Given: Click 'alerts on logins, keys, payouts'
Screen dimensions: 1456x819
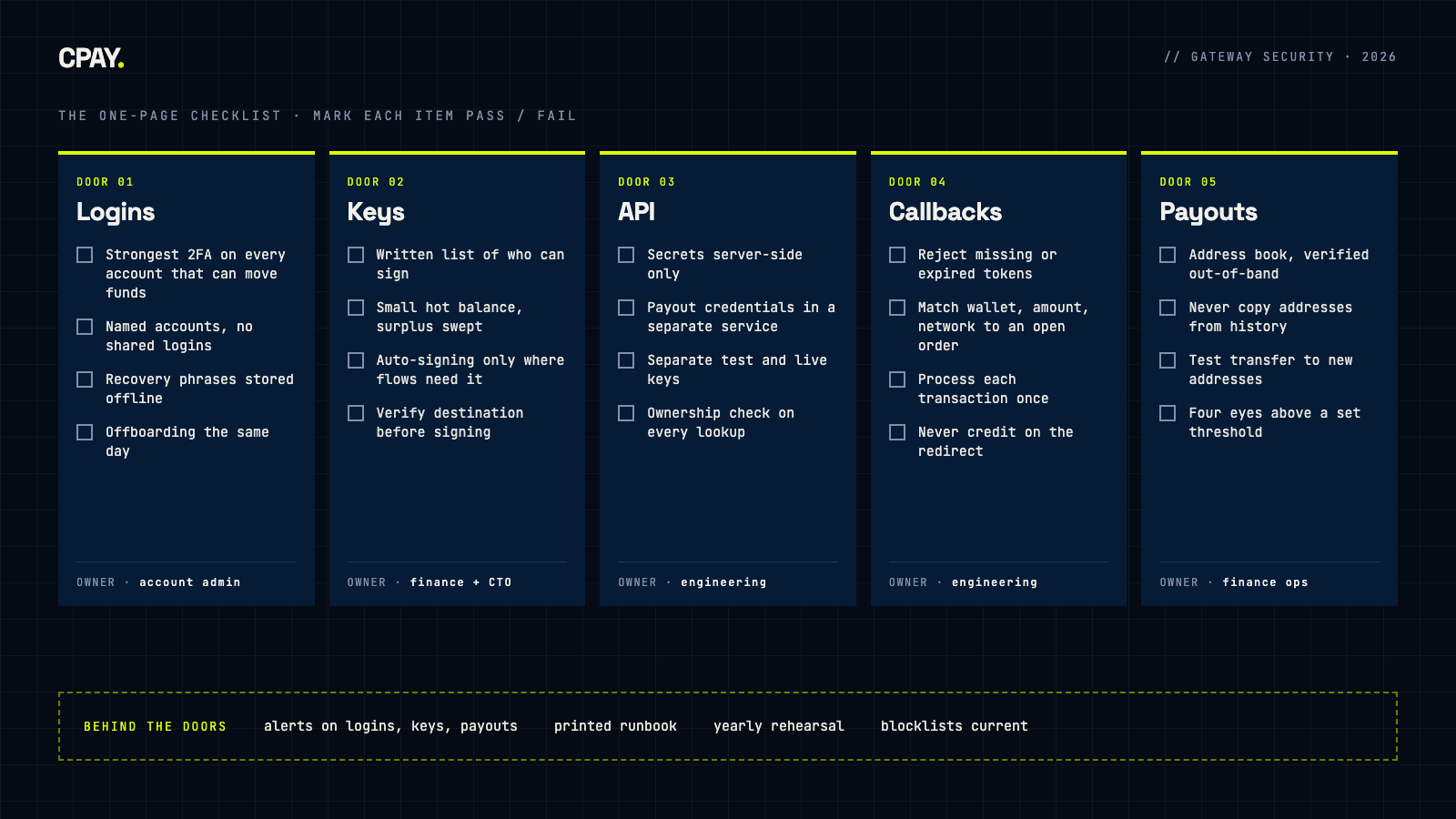Looking at the screenshot, I should tap(390, 726).
